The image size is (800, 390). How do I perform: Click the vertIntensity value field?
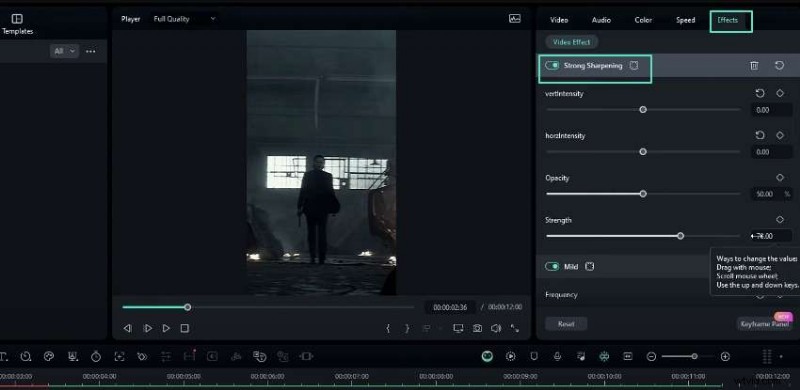[771, 110]
